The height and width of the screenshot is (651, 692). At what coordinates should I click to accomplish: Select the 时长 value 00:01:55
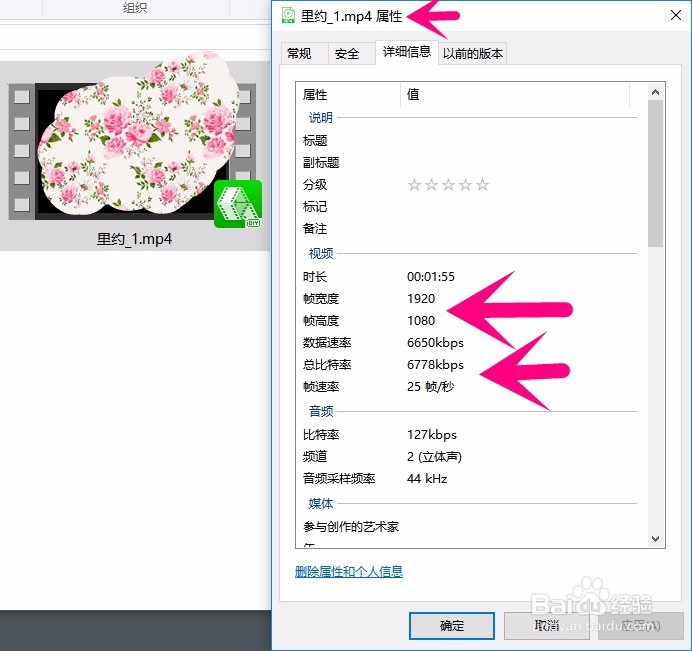tap(431, 277)
